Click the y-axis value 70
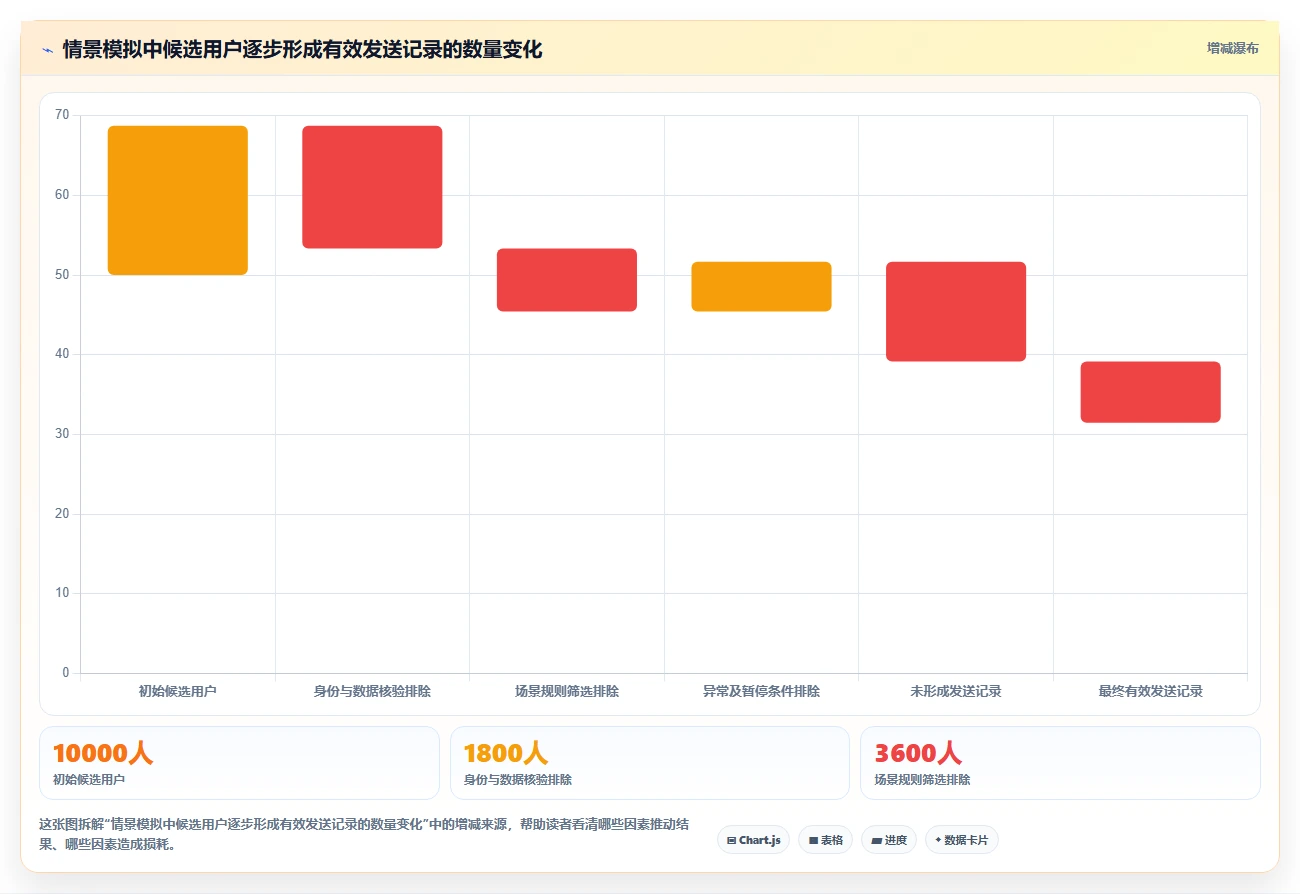 coord(62,115)
